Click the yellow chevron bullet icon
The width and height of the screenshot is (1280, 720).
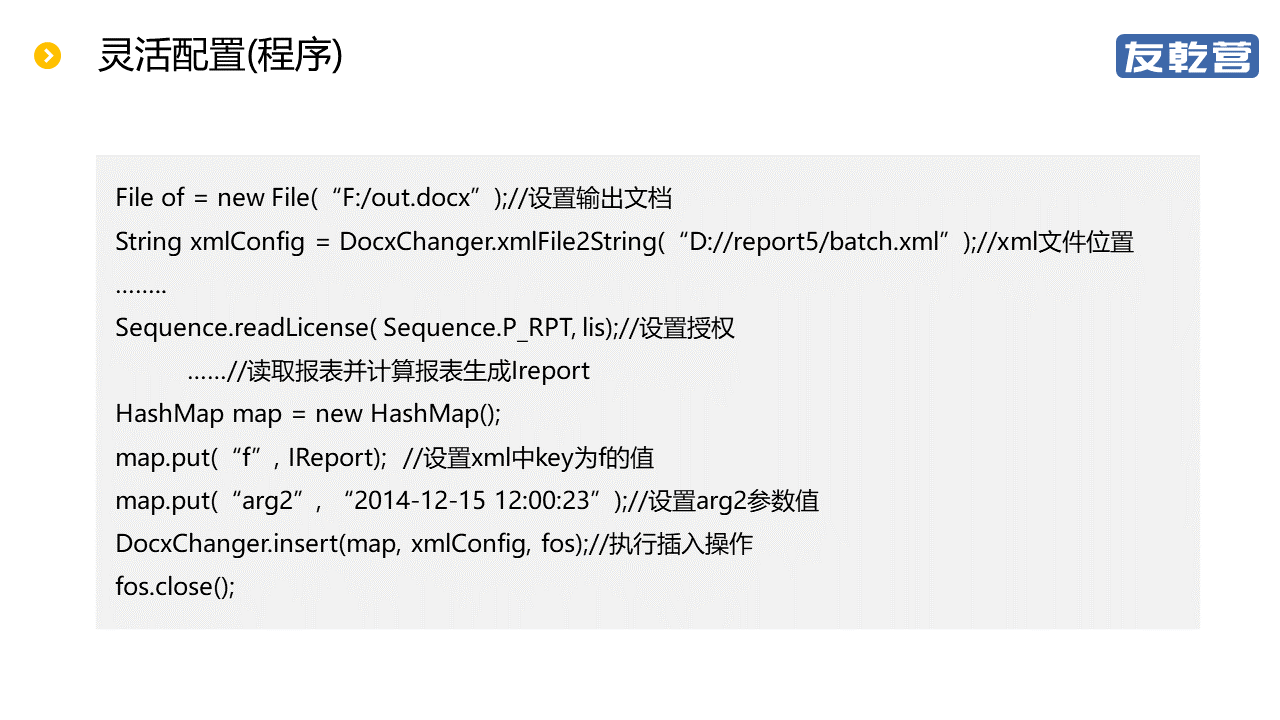coord(47,56)
